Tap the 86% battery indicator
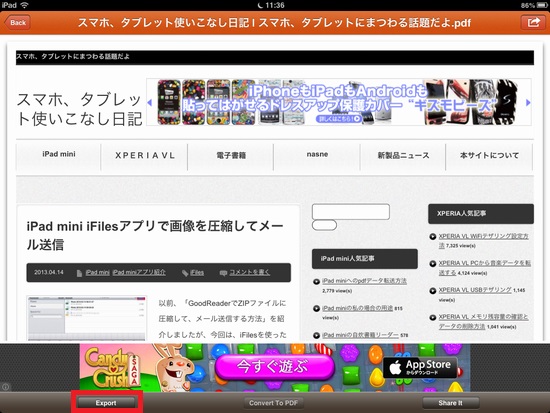This screenshot has width=550, height=413. (534, 5)
